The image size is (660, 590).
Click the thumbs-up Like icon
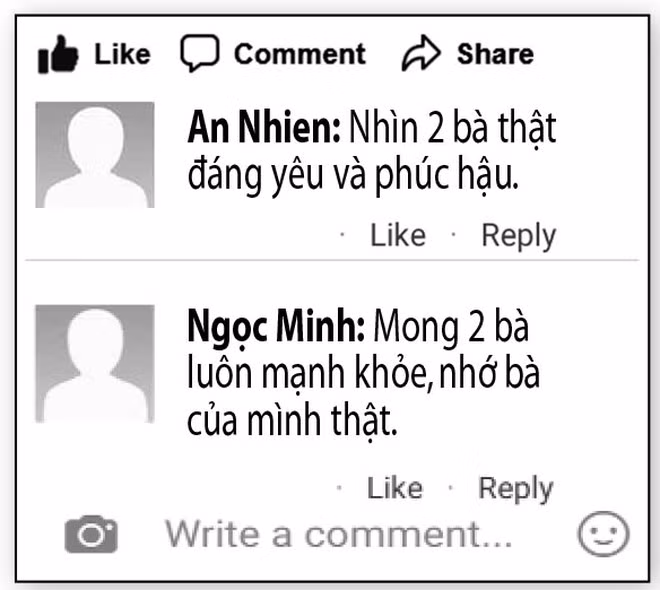(x=58, y=55)
